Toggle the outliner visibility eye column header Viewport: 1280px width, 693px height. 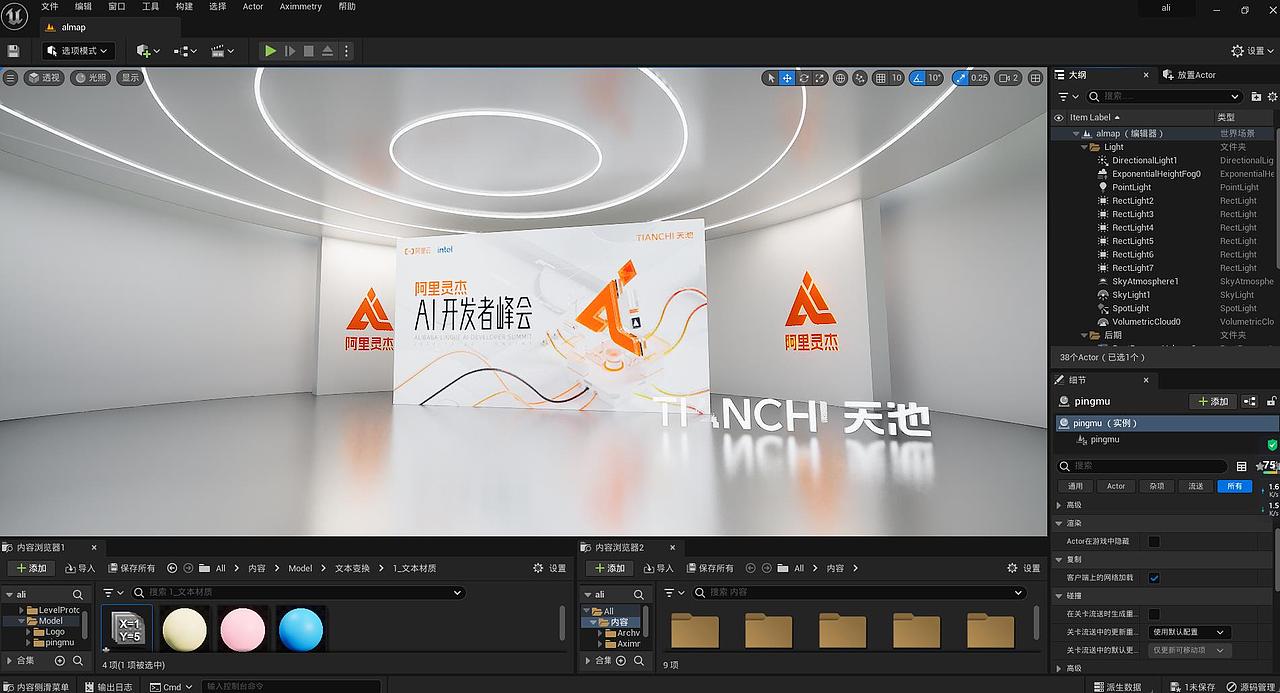[1059, 117]
